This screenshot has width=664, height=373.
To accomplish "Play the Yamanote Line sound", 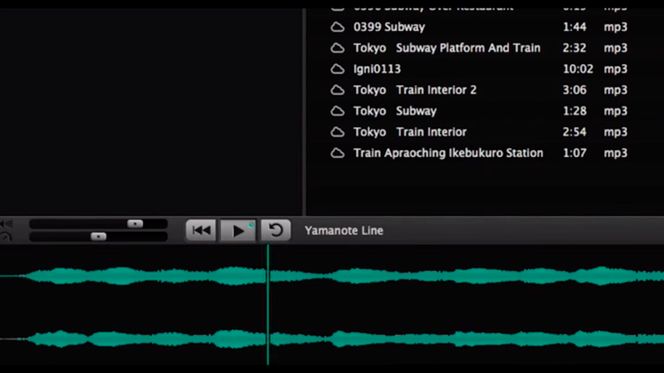I will click(x=238, y=230).
